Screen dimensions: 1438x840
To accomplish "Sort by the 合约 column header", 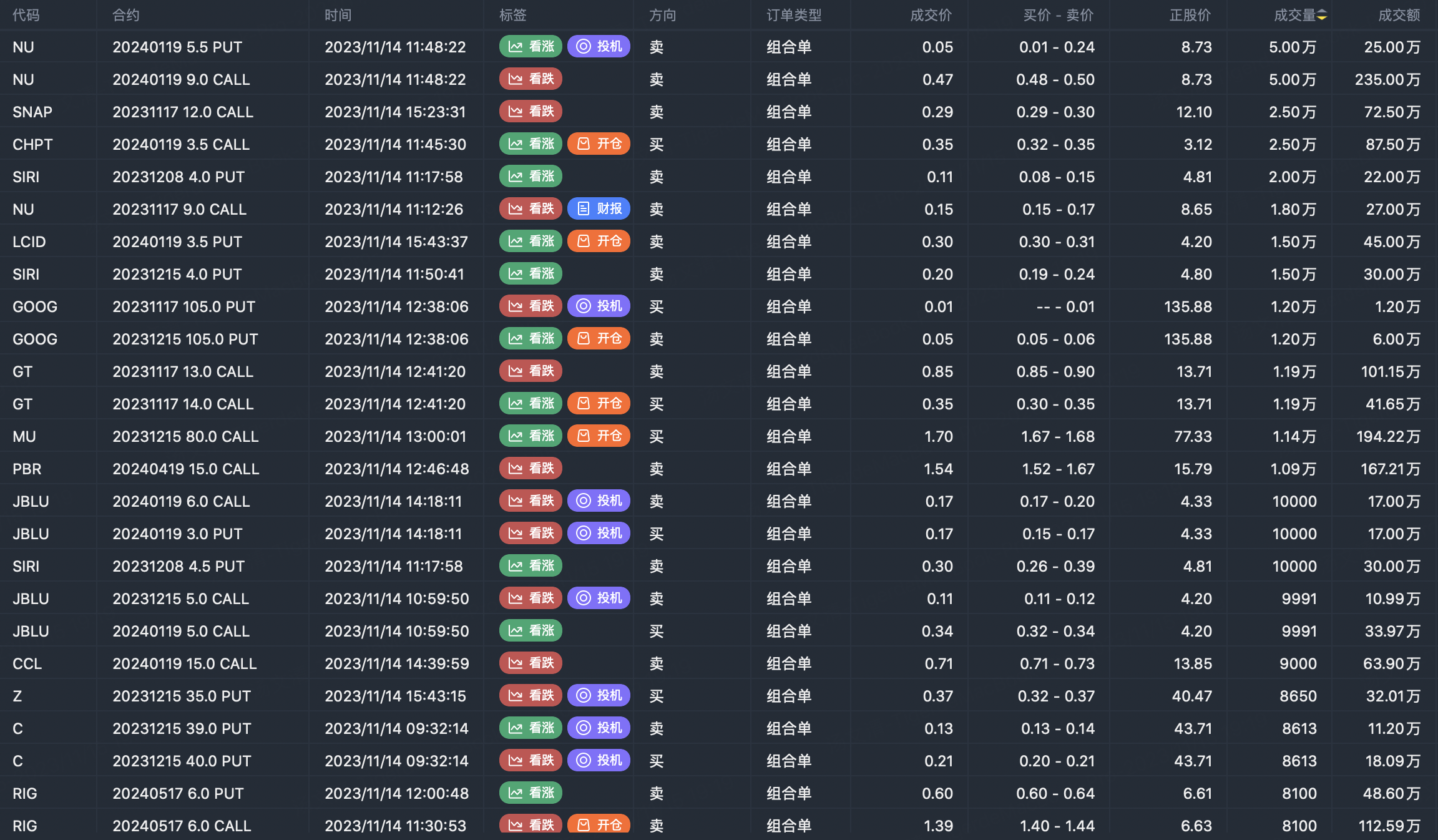I will click(126, 15).
